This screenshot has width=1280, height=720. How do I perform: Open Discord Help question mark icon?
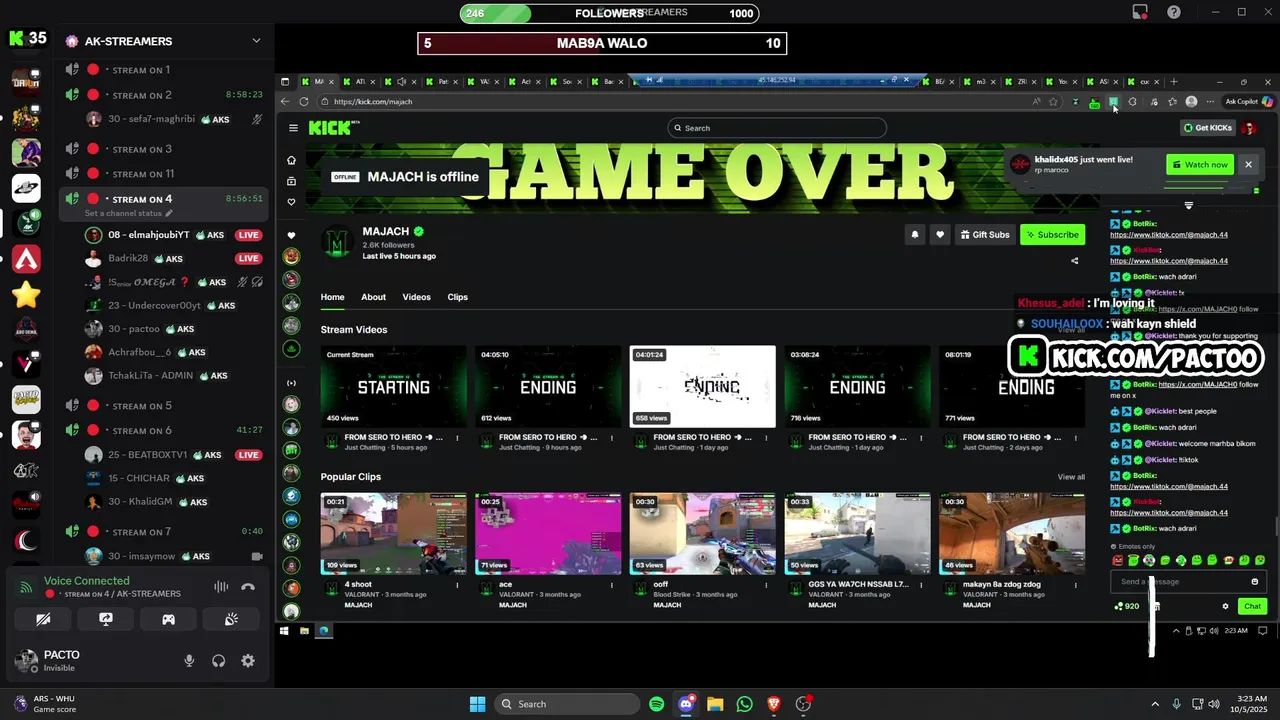tap(1174, 12)
